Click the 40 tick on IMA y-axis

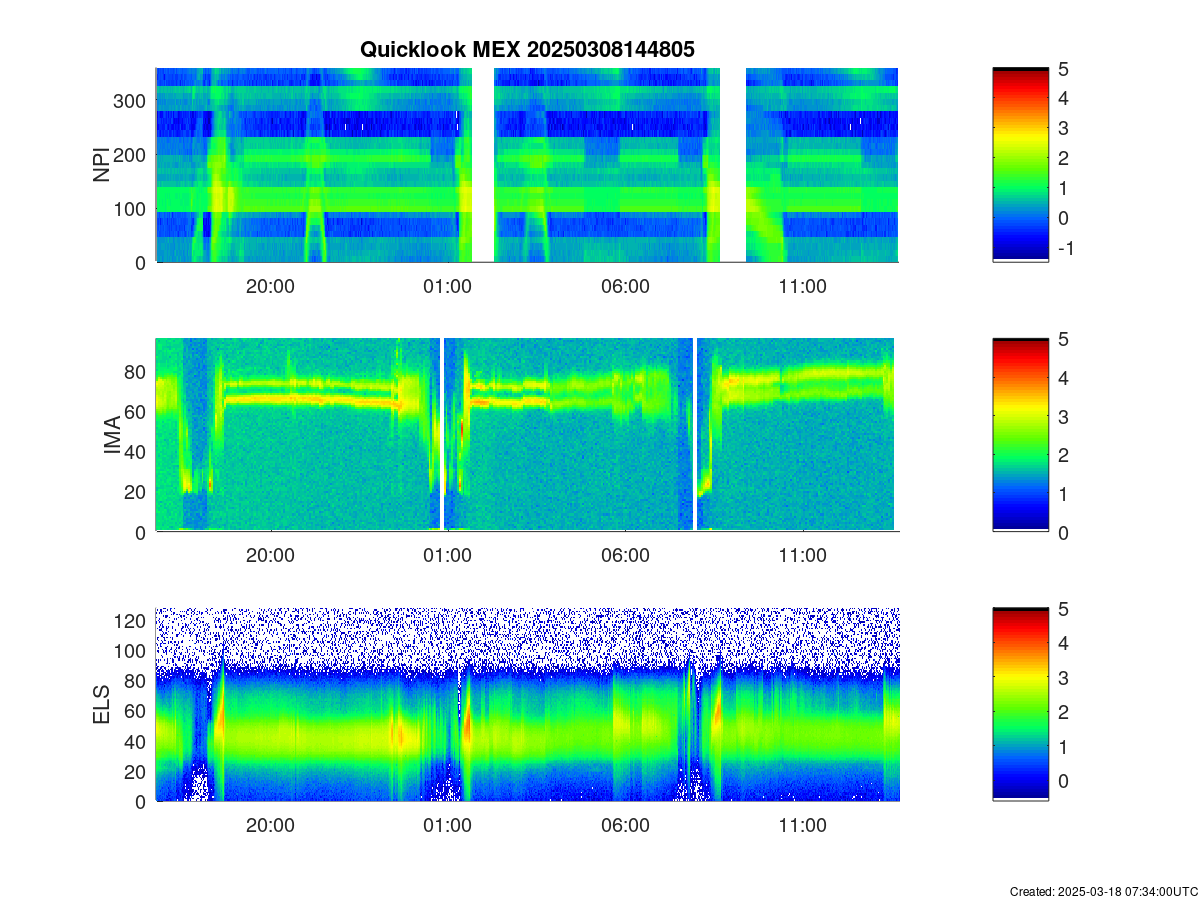[137, 452]
